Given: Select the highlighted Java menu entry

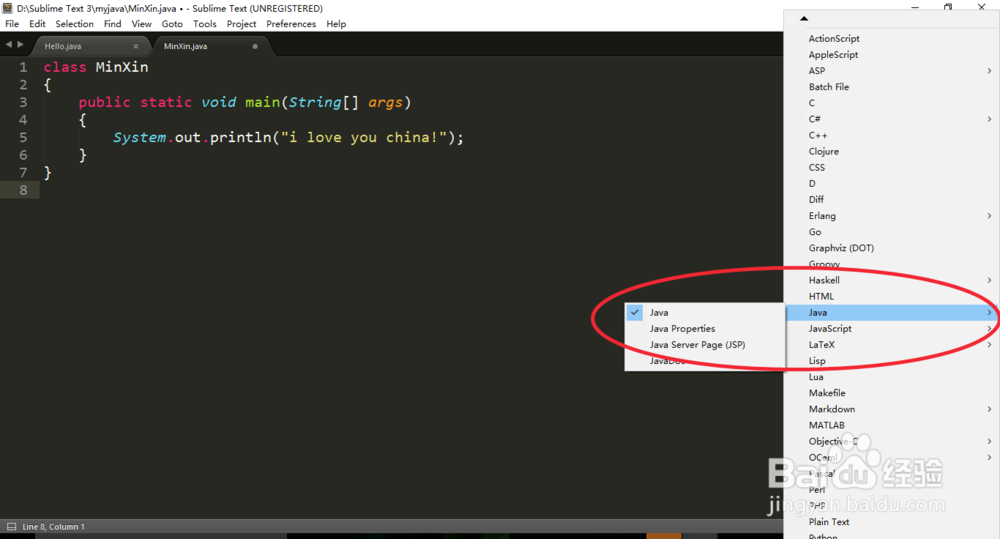Looking at the screenshot, I should coord(892,313).
